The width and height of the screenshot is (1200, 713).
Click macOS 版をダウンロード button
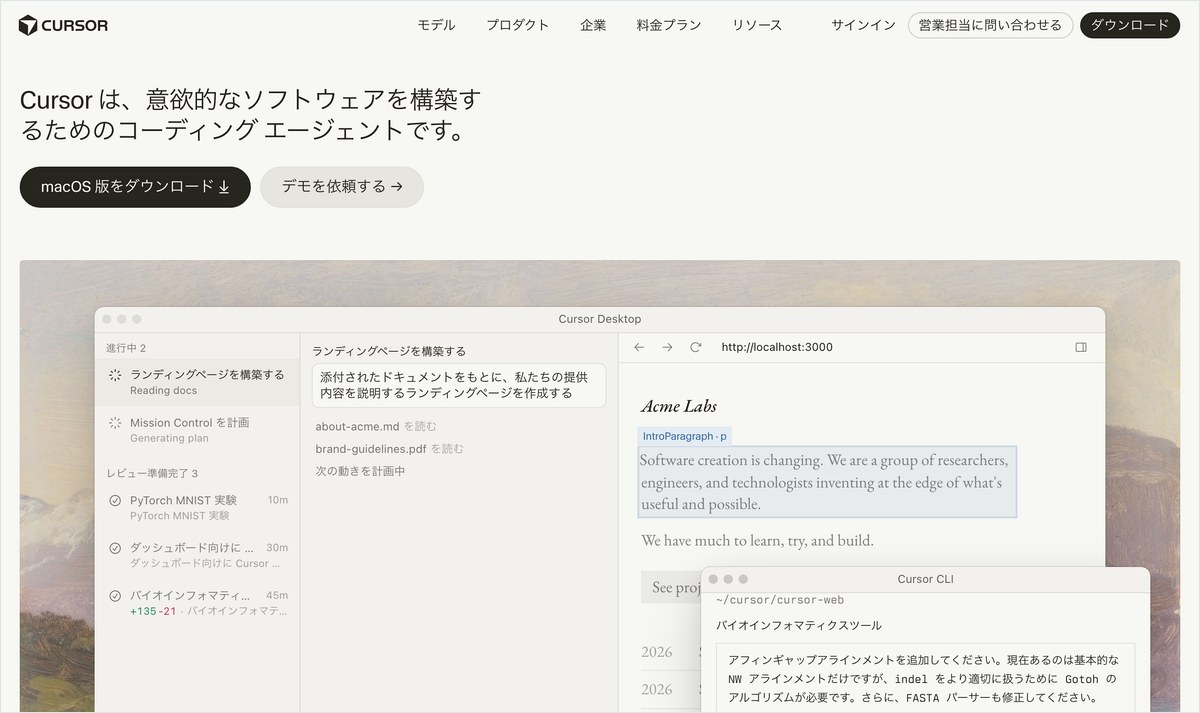(x=135, y=187)
